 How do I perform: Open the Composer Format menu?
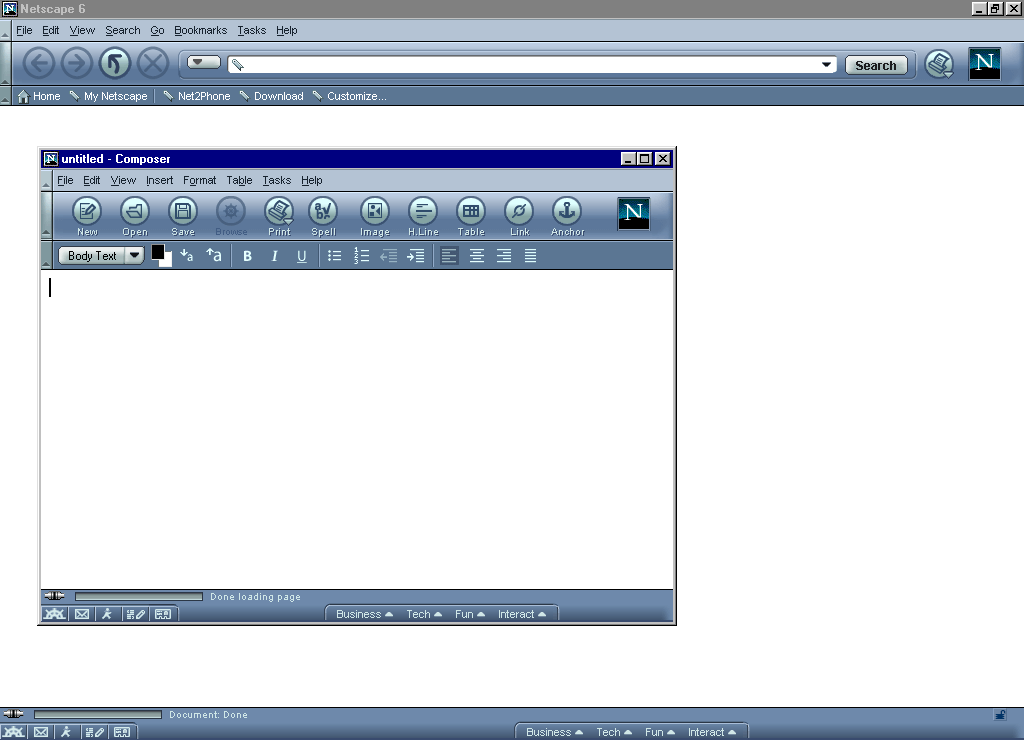[x=199, y=180]
